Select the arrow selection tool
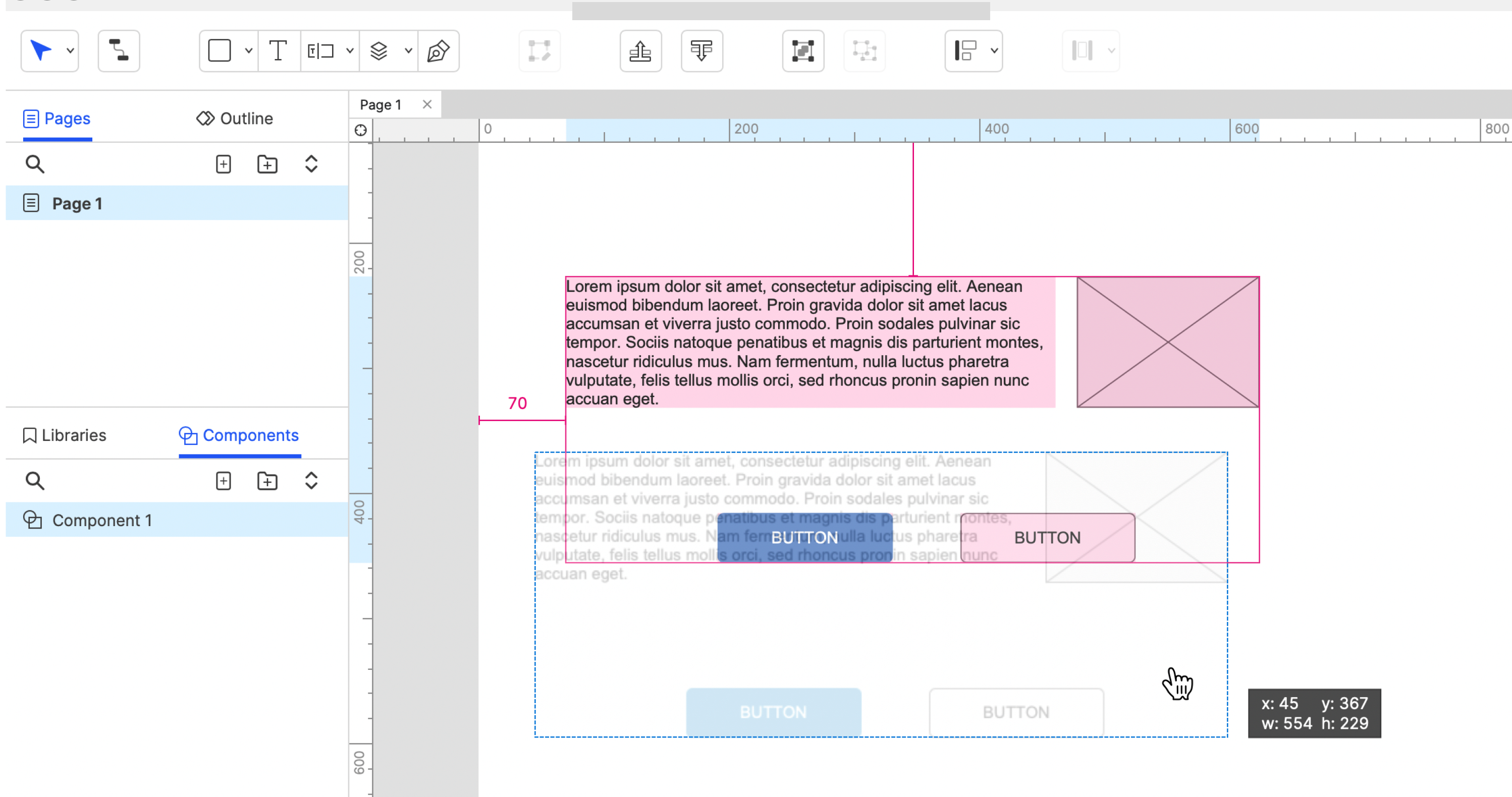 (x=40, y=50)
